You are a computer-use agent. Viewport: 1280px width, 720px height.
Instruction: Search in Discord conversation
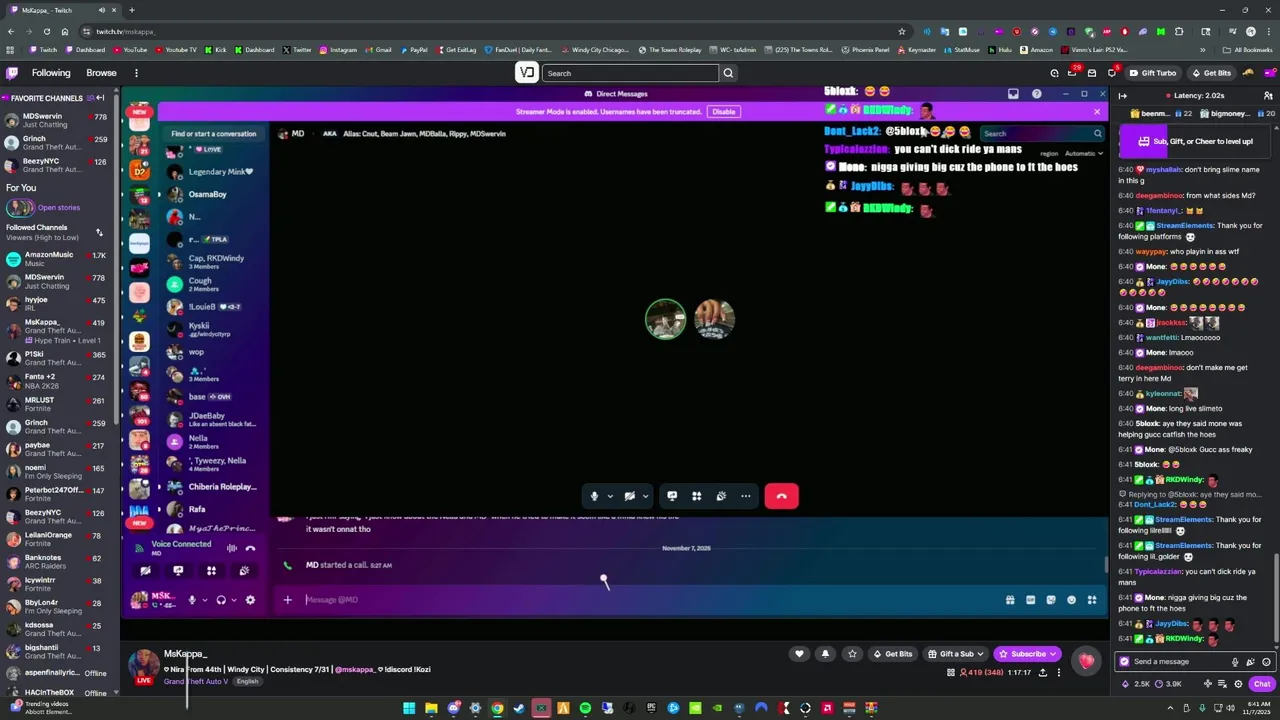[1042, 134]
